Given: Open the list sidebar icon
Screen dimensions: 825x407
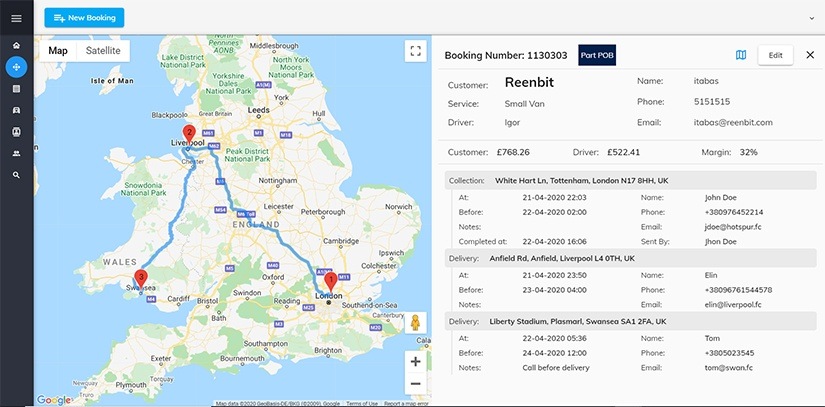Looking at the screenshot, I should (16, 89).
